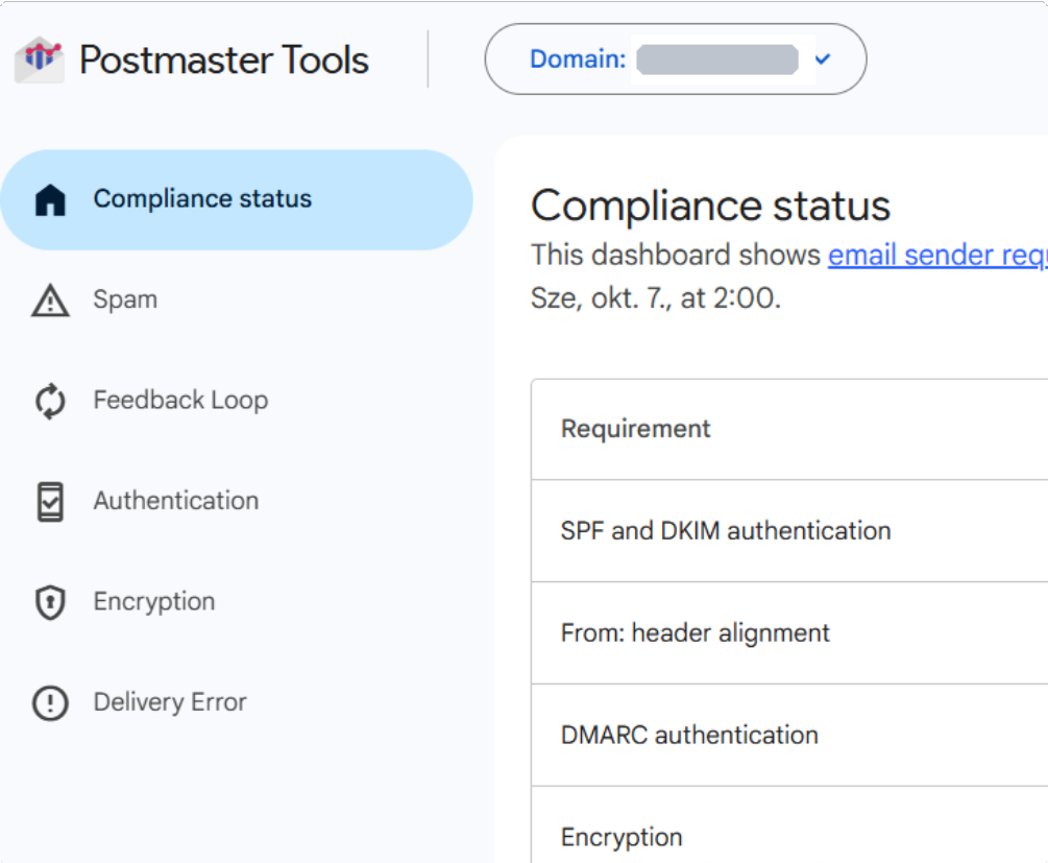
Task: Click the Postmaster Tools envelope logo
Action: [39, 59]
